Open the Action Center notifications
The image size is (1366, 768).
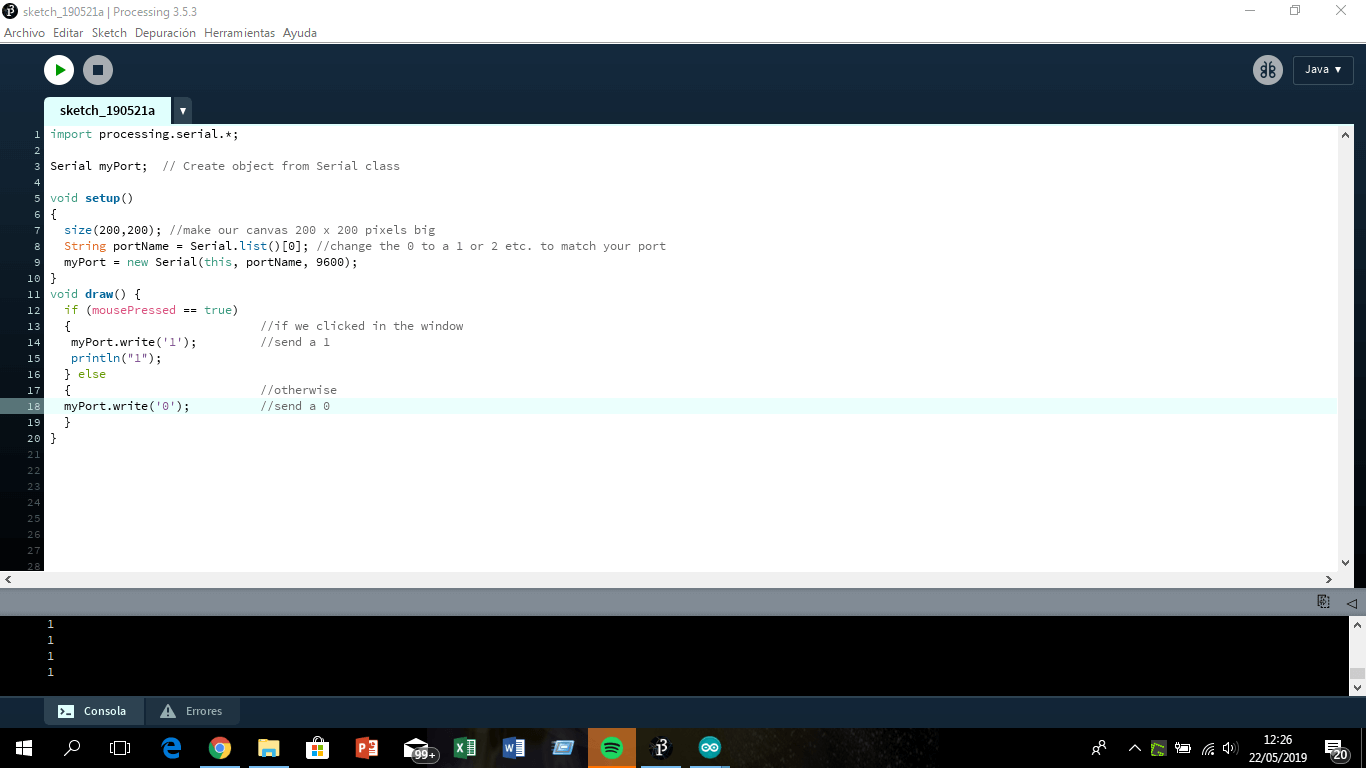click(1337, 749)
